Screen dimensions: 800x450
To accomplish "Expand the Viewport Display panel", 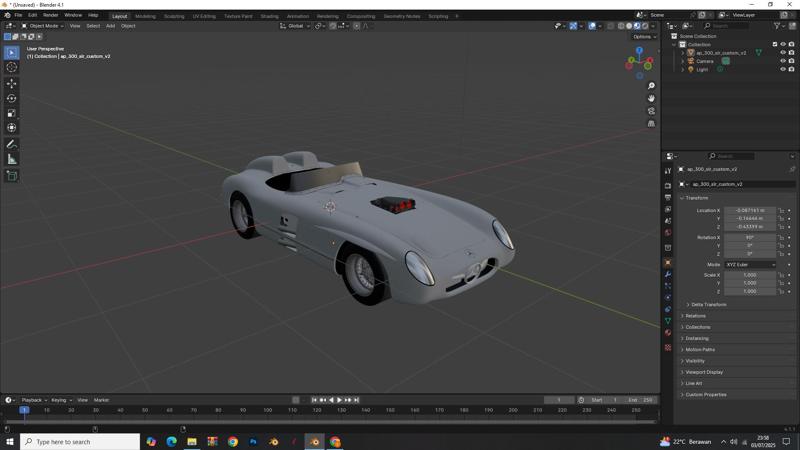I will pos(704,372).
